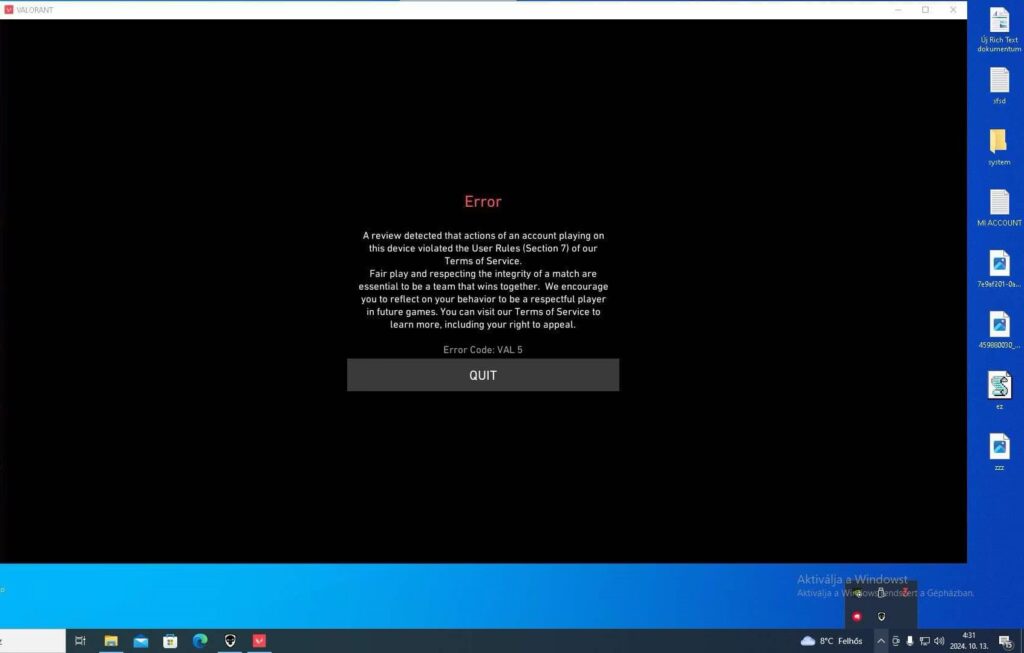This screenshot has width=1024, height=653.
Task: Open Task View on the taskbar
Action: (80, 641)
